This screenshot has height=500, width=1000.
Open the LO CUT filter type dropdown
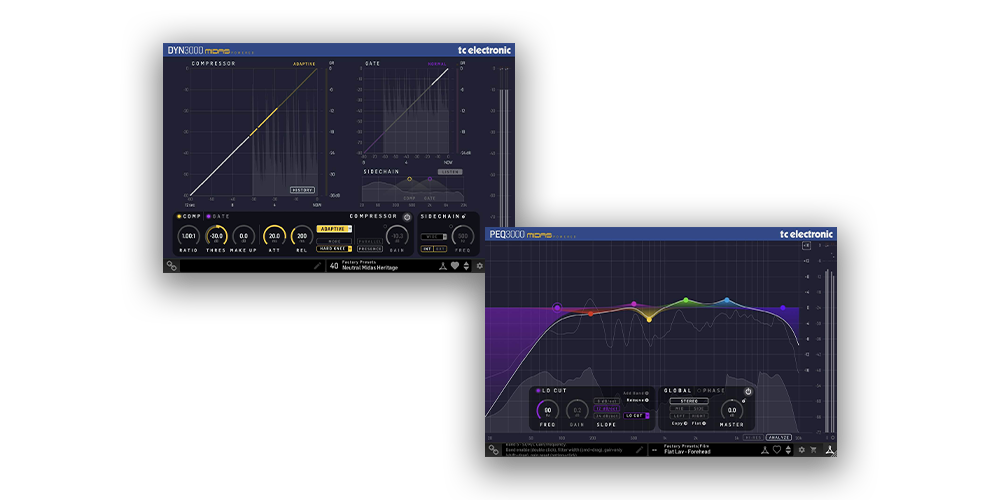coord(637,415)
